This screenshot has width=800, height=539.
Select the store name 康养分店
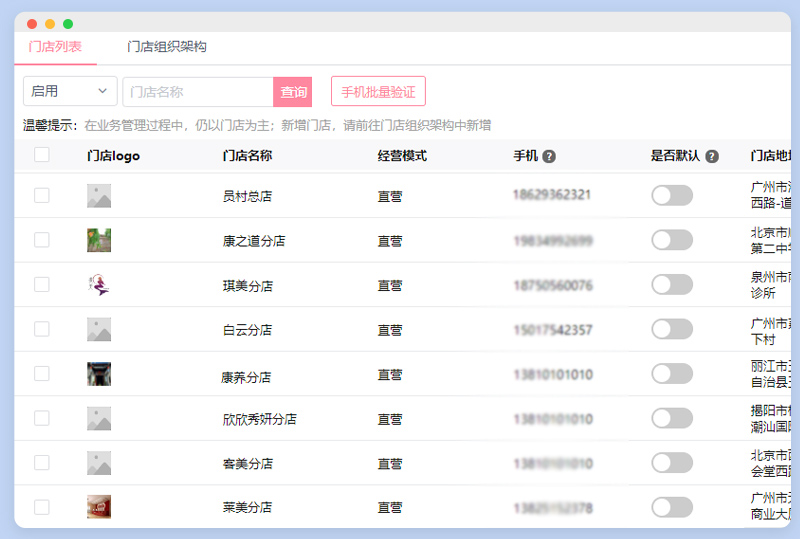246,377
